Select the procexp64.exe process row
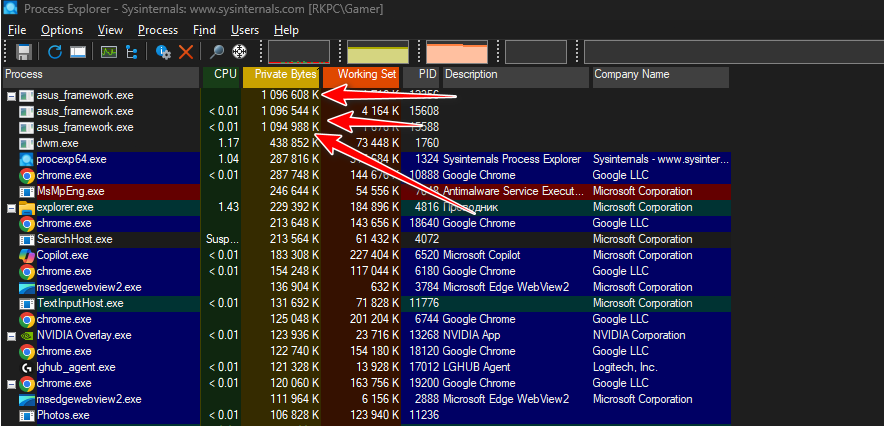Viewport: 884px width, 426px height. pyautogui.click(x=366, y=159)
